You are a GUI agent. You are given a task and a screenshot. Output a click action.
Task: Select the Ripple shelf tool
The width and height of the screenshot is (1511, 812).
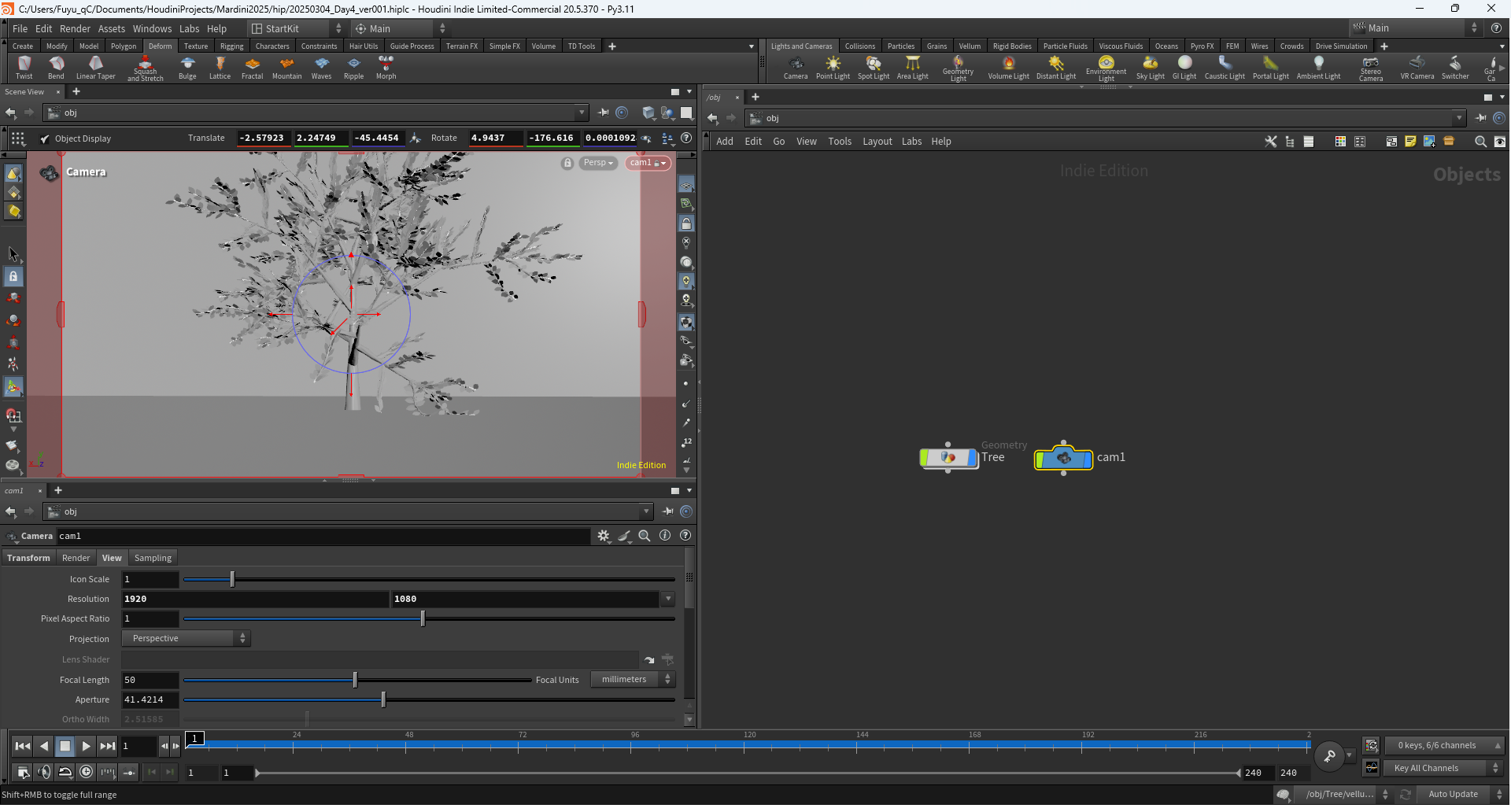(x=353, y=68)
